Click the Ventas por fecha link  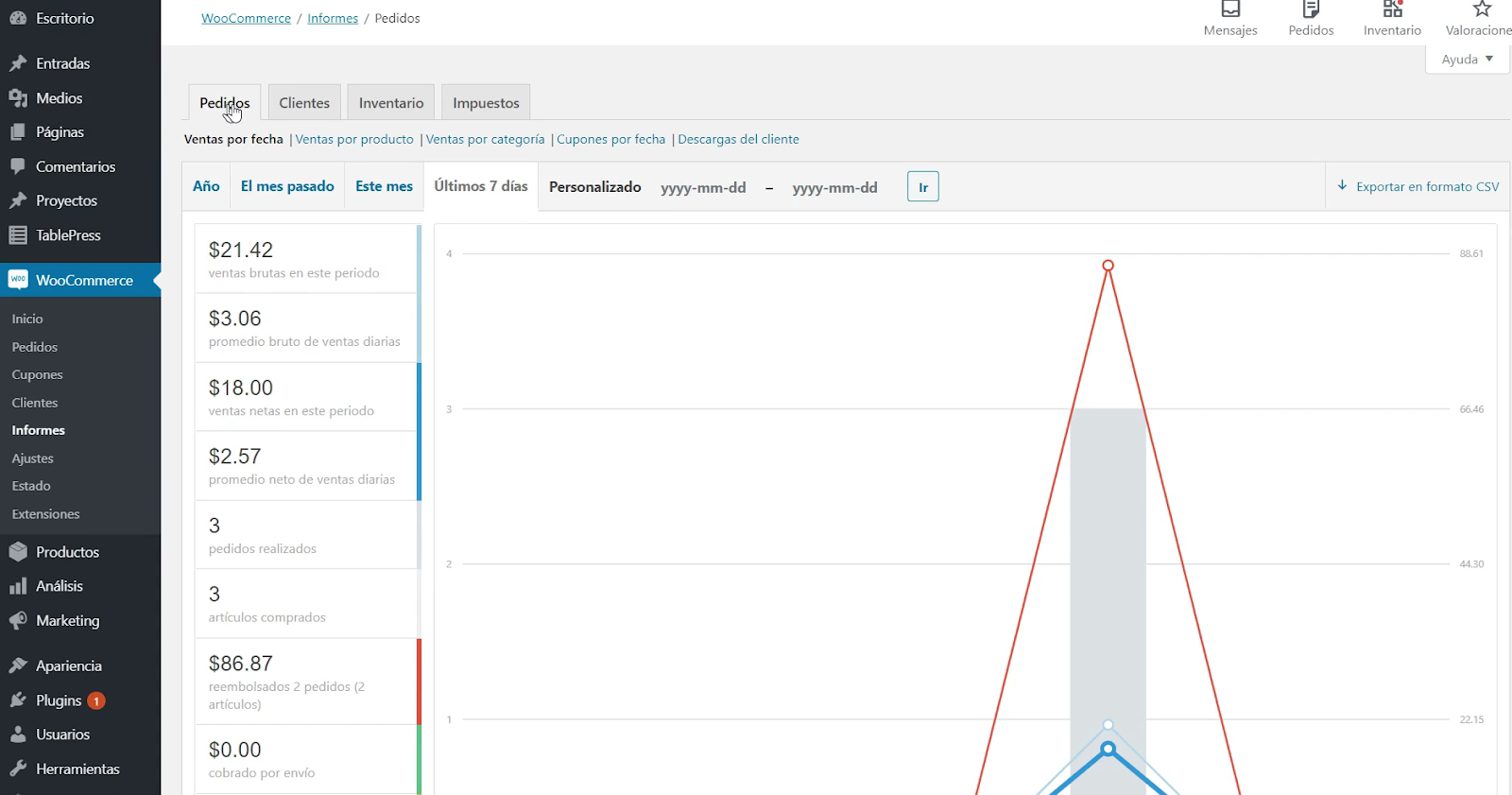(x=233, y=139)
